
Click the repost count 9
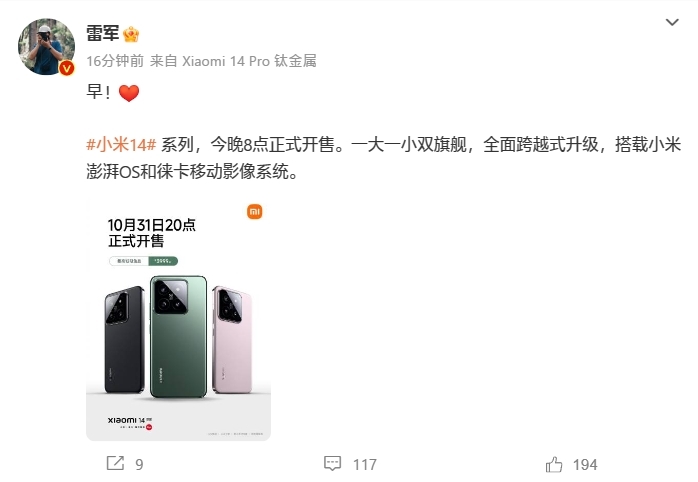pyautogui.click(x=139, y=465)
